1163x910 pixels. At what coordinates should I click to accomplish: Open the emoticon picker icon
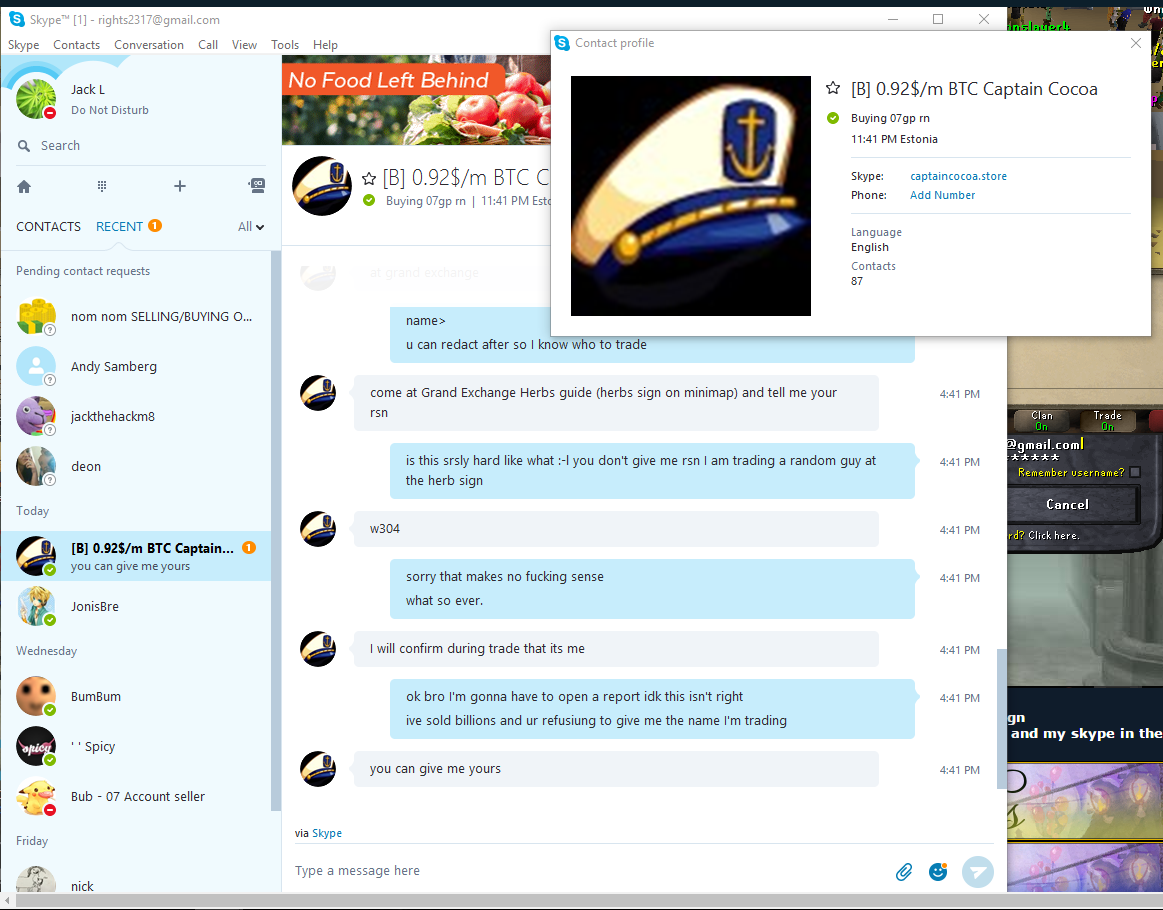pyautogui.click(x=938, y=871)
